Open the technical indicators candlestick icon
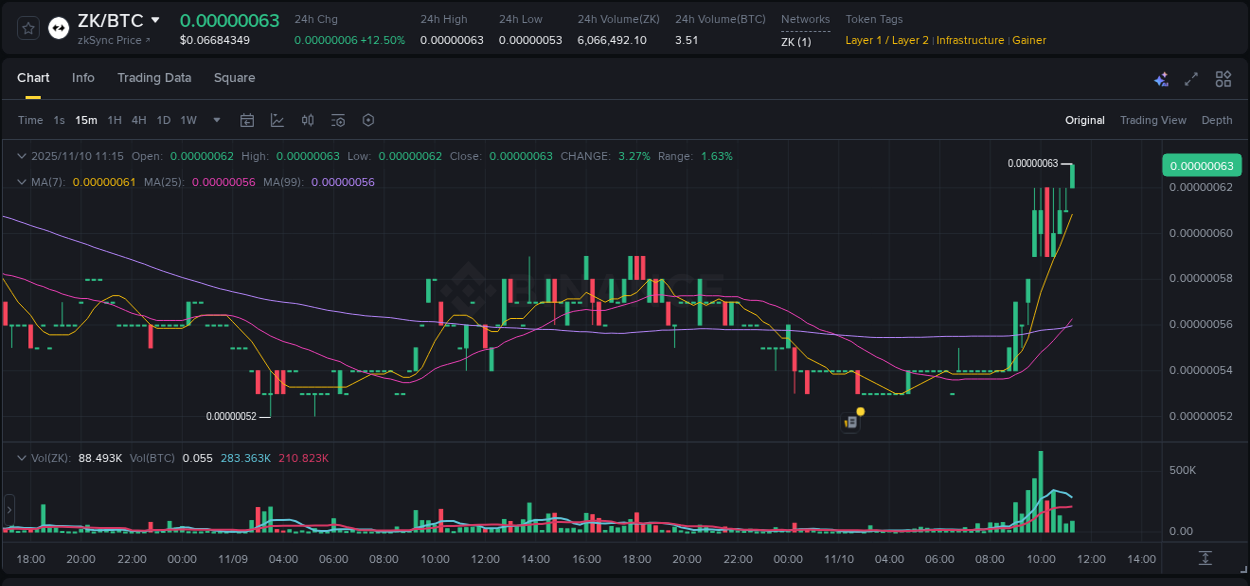Image resolution: width=1250 pixels, height=586 pixels. [x=307, y=120]
